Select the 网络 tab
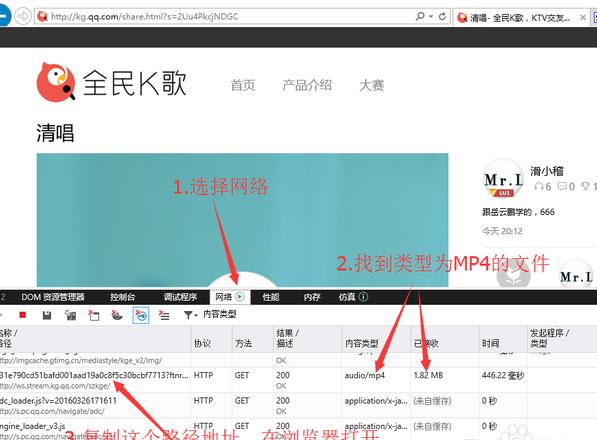597x440 pixels. pyautogui.click(x=230, y=297)
